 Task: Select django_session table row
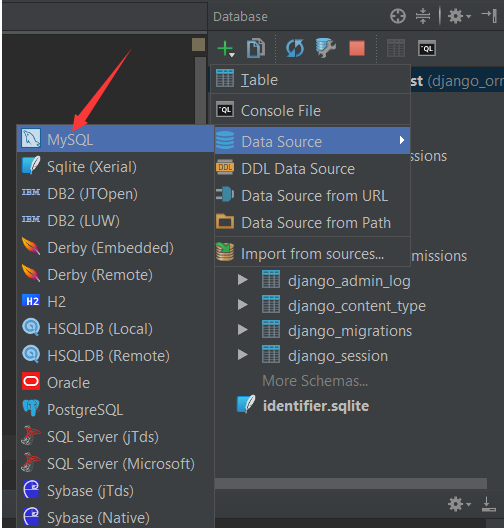338,356
